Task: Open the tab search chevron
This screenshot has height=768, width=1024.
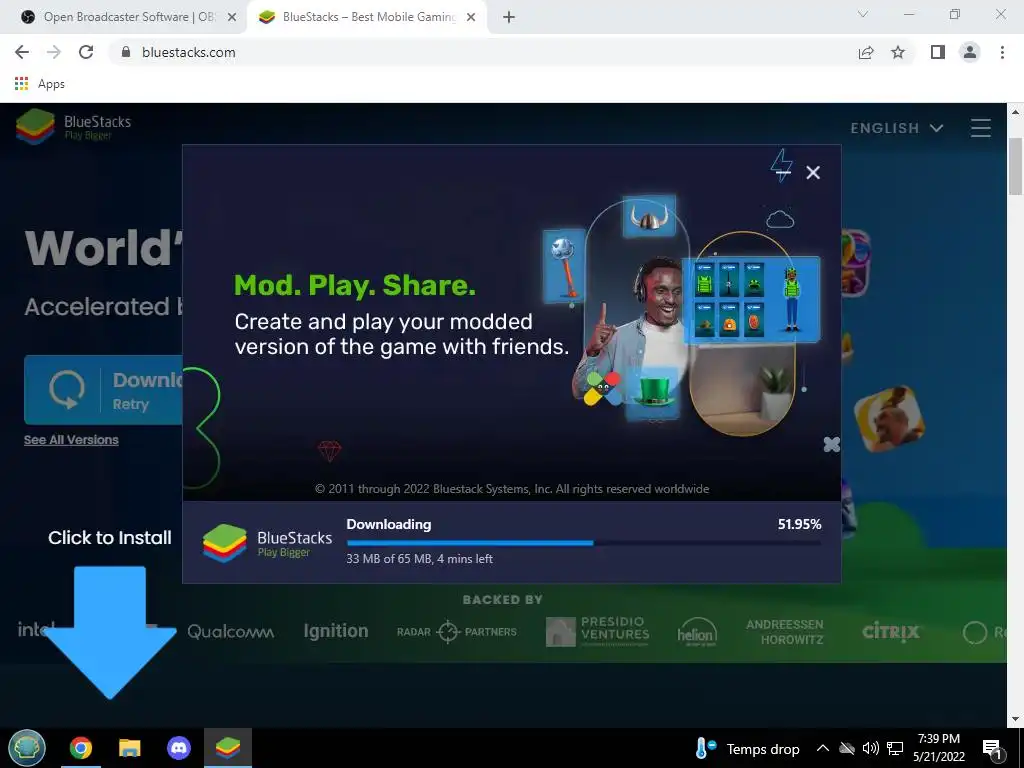Action: point(863,14)
